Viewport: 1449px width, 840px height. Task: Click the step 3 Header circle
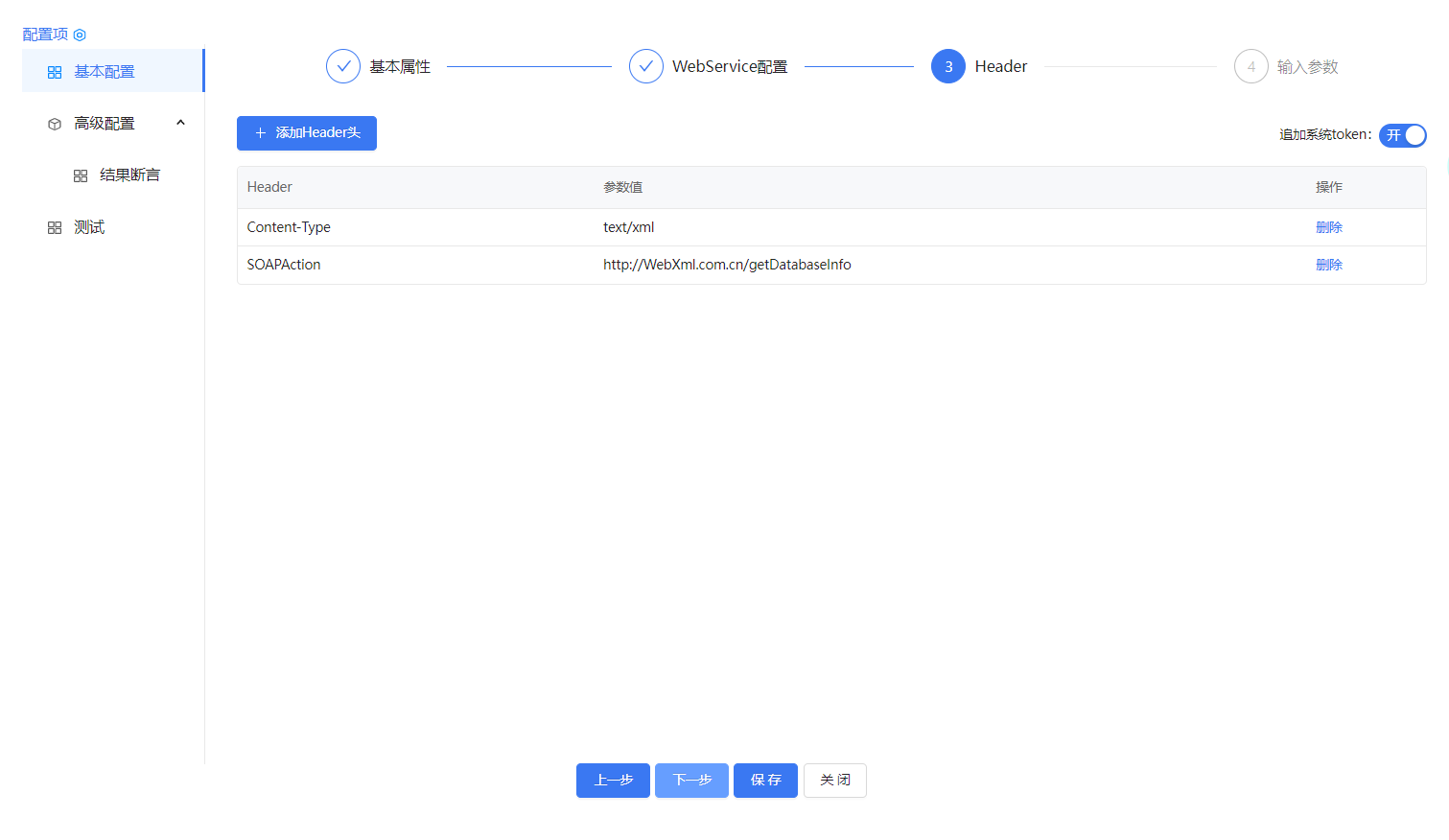pyautogui.click(x=948, y=66)
